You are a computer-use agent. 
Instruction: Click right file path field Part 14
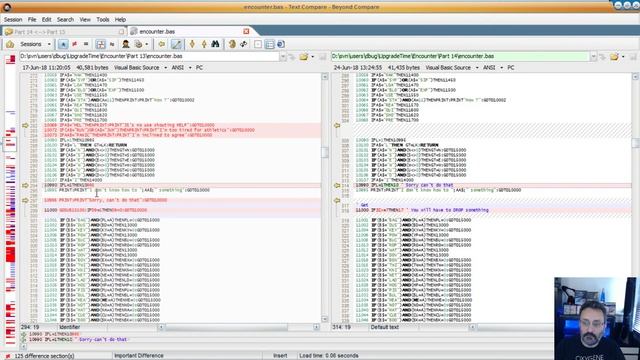460,56
